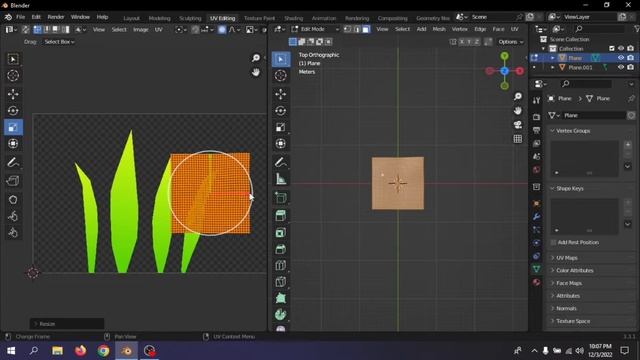The height and width of the screenshot is (360, 640).
Task: Open the Windows Start menu
Action: tap(11, 351)
